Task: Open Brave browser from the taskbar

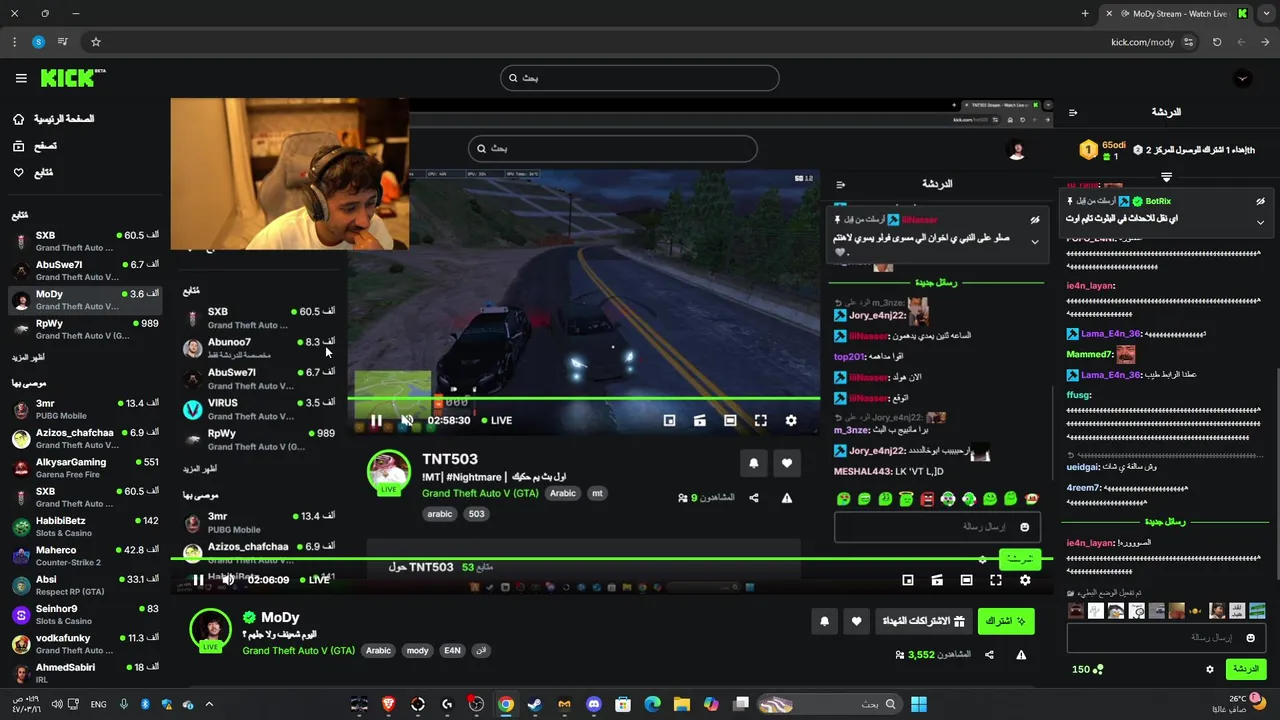Action: (388, 704)
